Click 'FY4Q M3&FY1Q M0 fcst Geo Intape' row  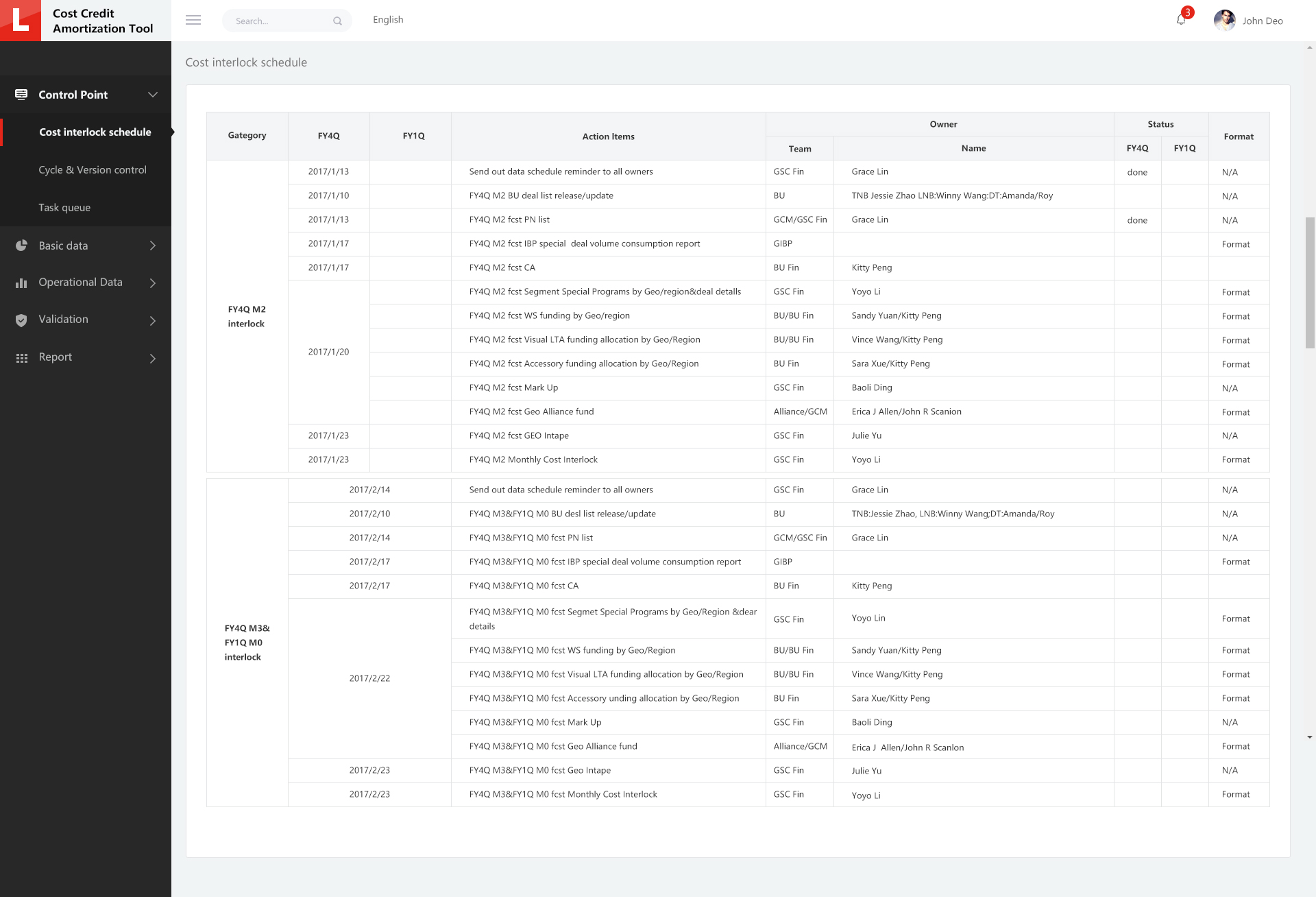coord(539,770)
